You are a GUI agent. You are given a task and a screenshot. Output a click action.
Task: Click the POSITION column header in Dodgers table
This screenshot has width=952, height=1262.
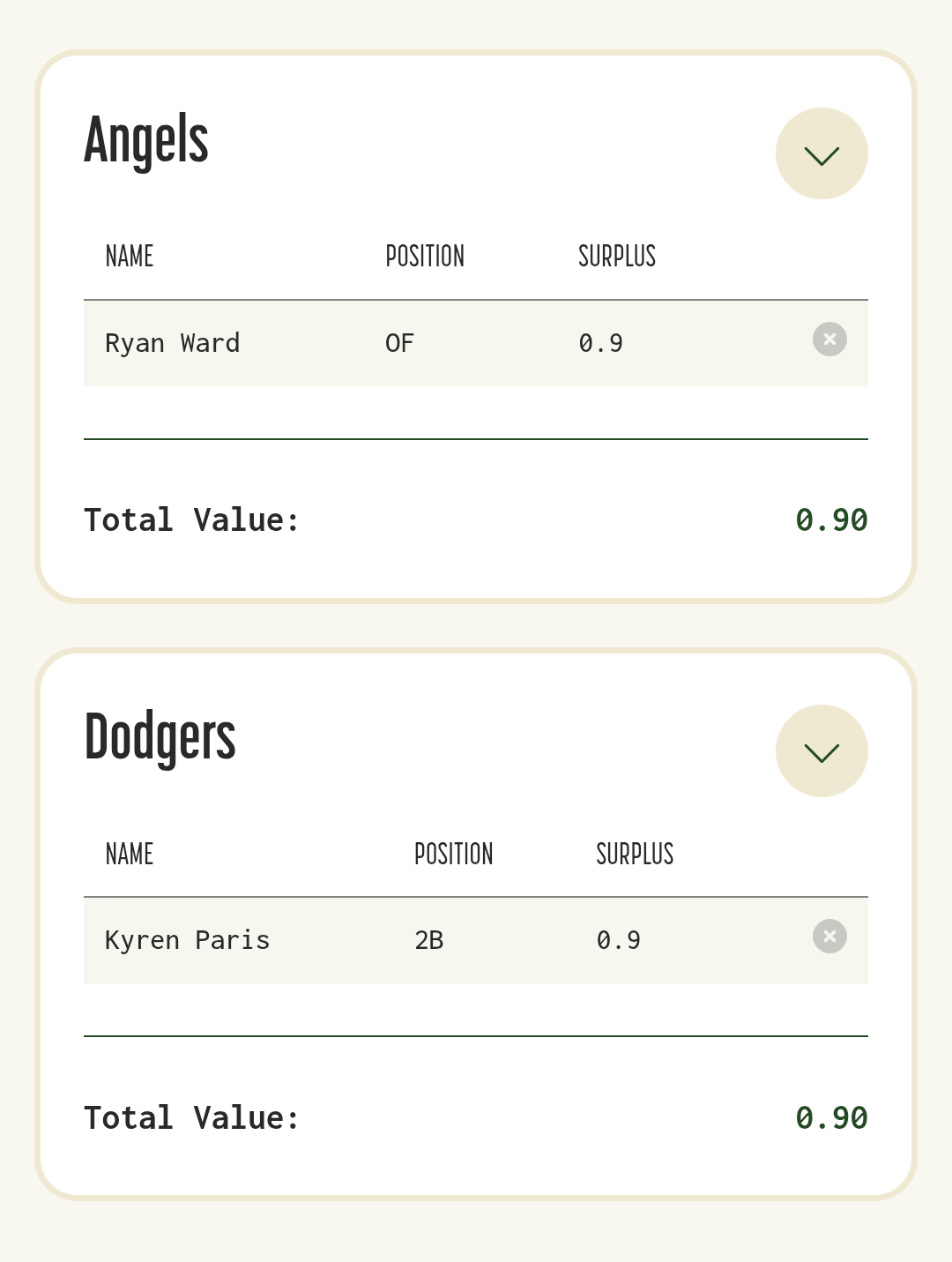point(454,854)
